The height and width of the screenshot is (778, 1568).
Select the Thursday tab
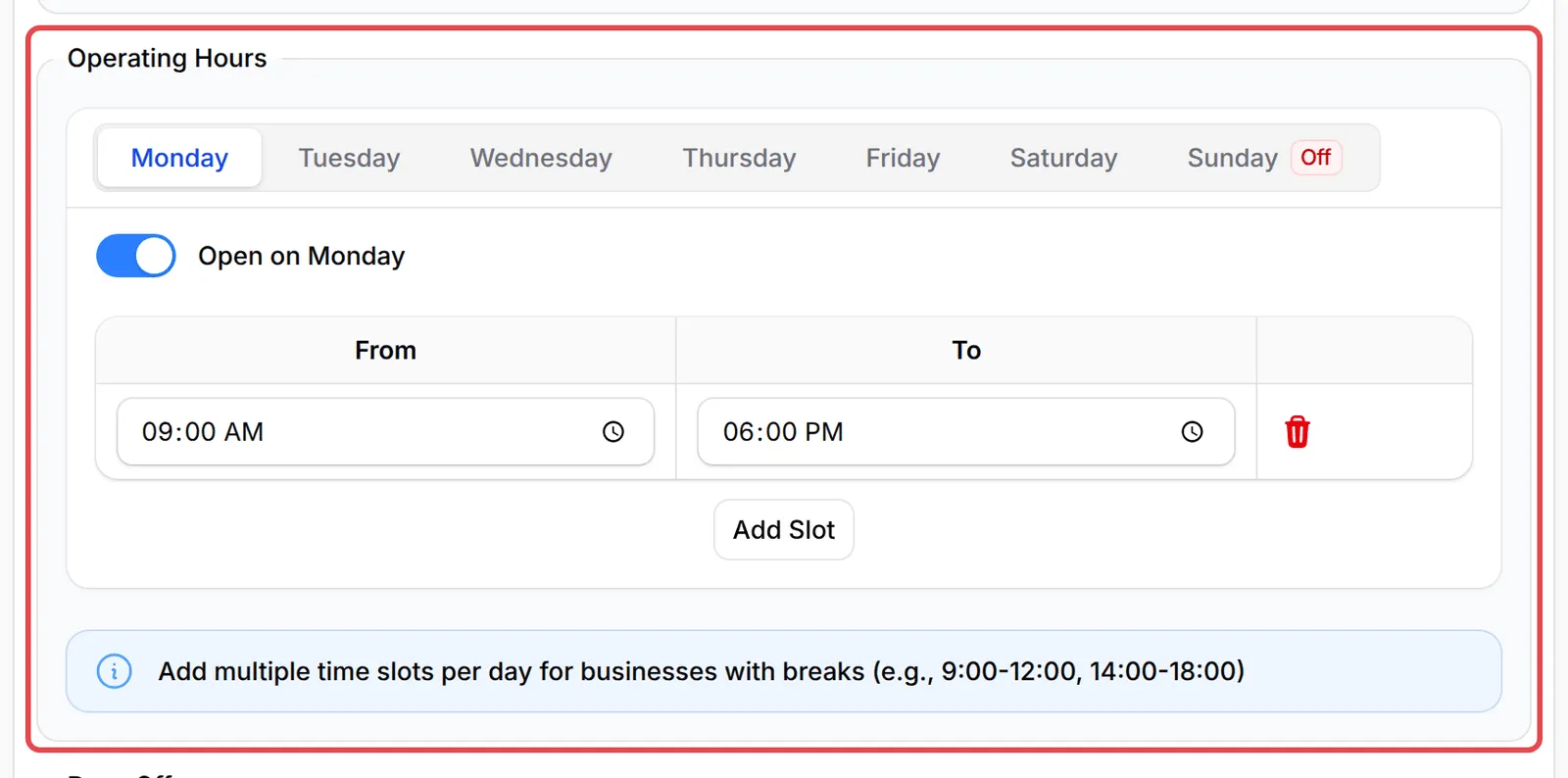(739, 158)
